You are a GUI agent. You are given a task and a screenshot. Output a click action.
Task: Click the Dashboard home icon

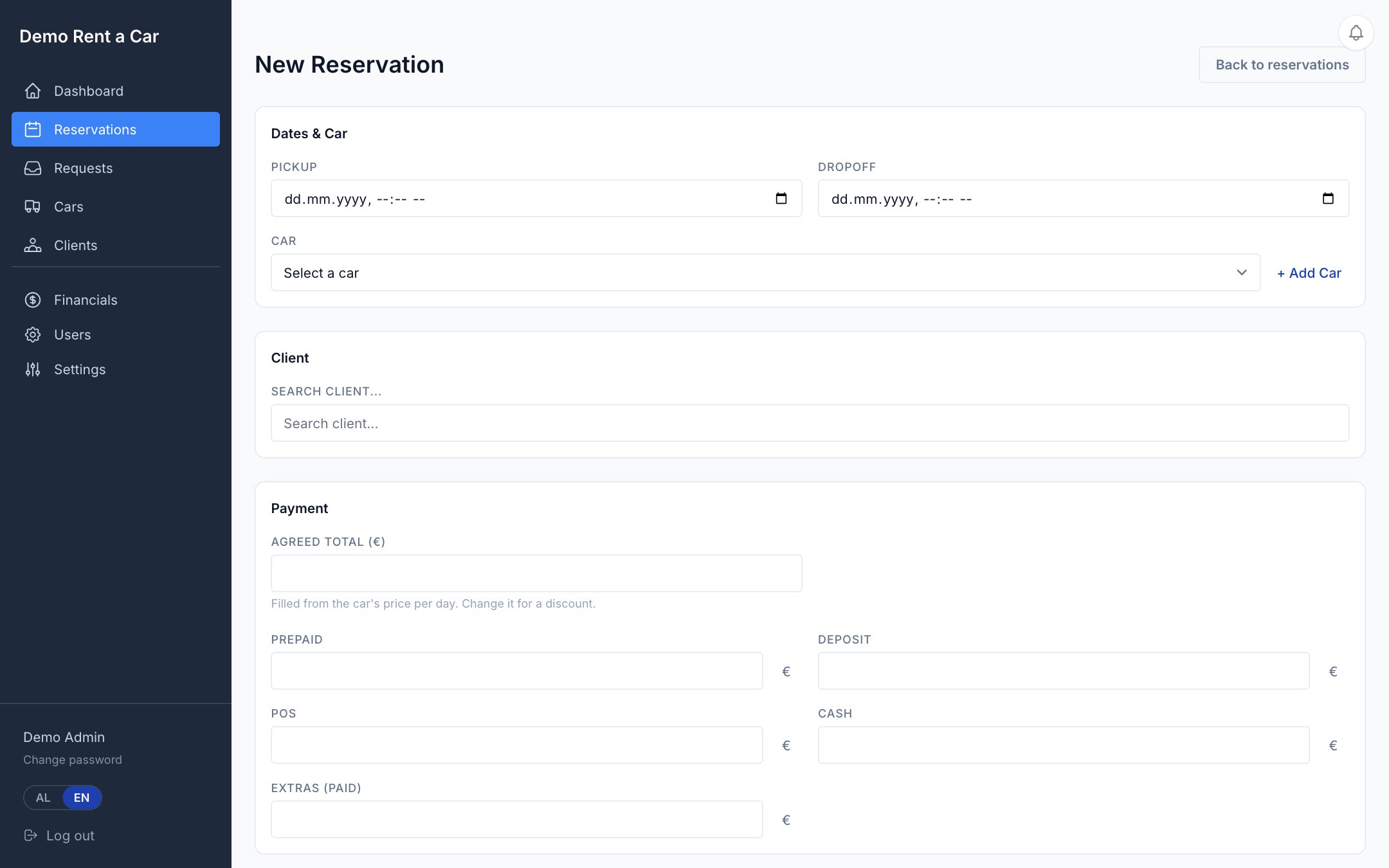coord(33,91)
